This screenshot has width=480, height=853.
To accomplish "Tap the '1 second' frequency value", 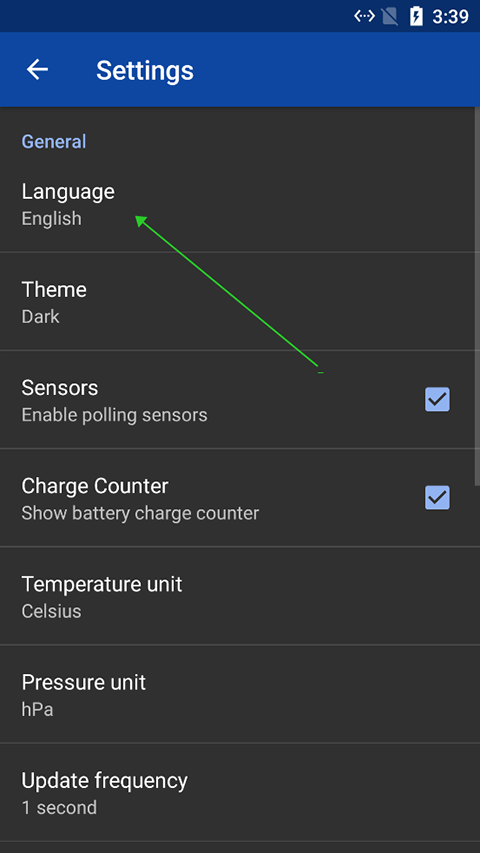I will (59, 807).
